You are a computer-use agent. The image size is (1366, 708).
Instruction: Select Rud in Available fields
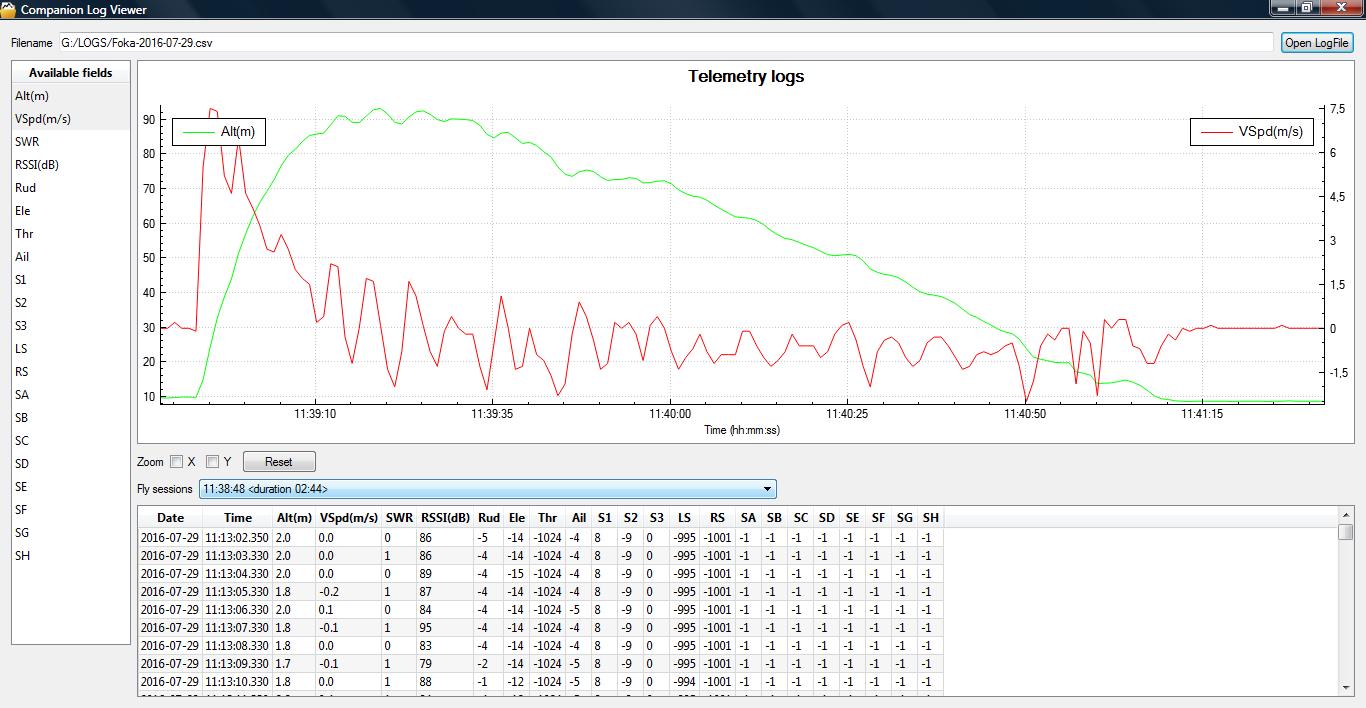71,188
